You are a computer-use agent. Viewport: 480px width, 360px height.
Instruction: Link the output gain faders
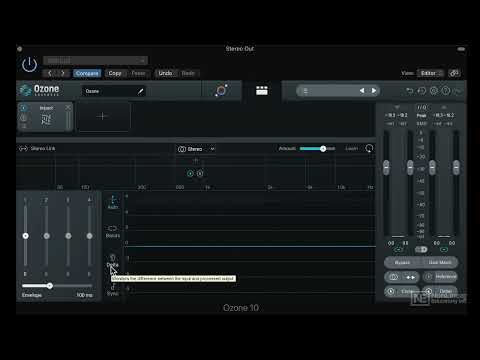point(444,249)
